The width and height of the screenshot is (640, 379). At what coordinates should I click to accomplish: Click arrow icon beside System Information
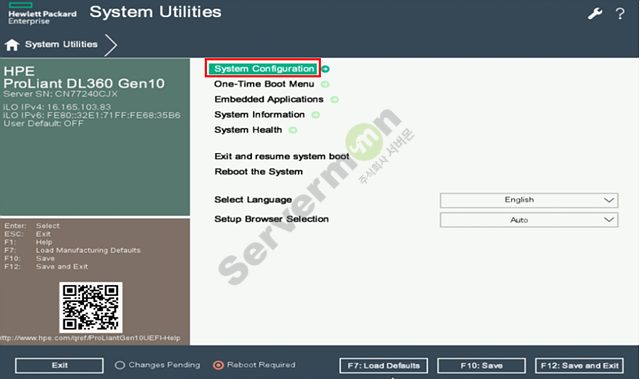pos(316,115)
